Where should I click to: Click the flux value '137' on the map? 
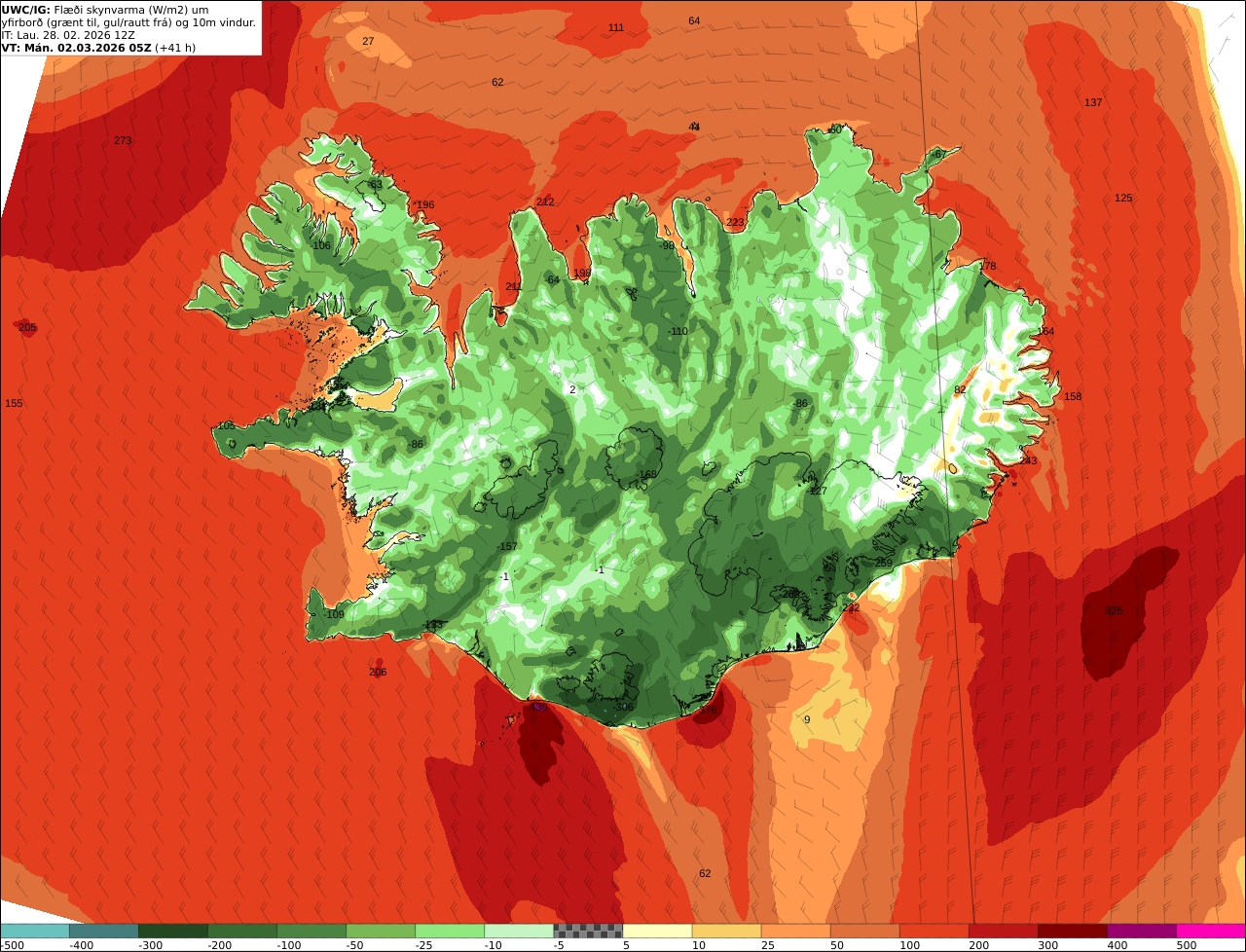[1093, 102]
